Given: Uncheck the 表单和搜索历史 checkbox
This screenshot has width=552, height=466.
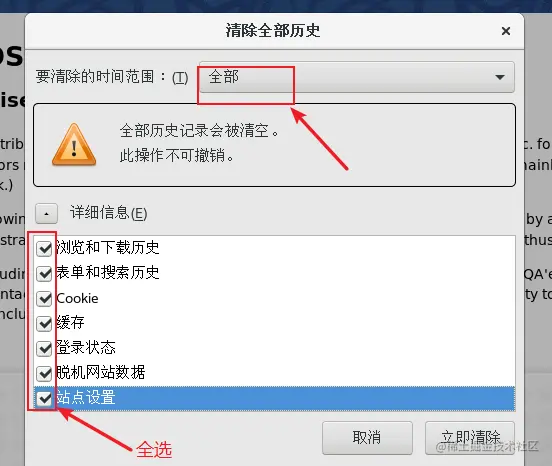Looking at the screenshot, I should point(44,273).
